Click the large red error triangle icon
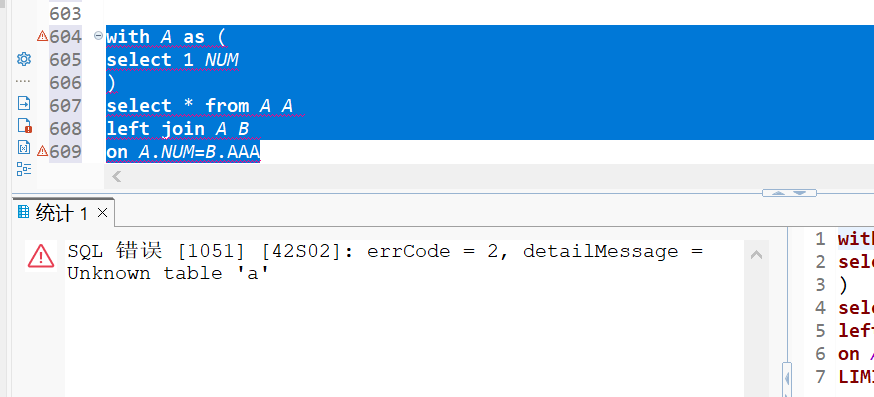 (x=41, y=256)
